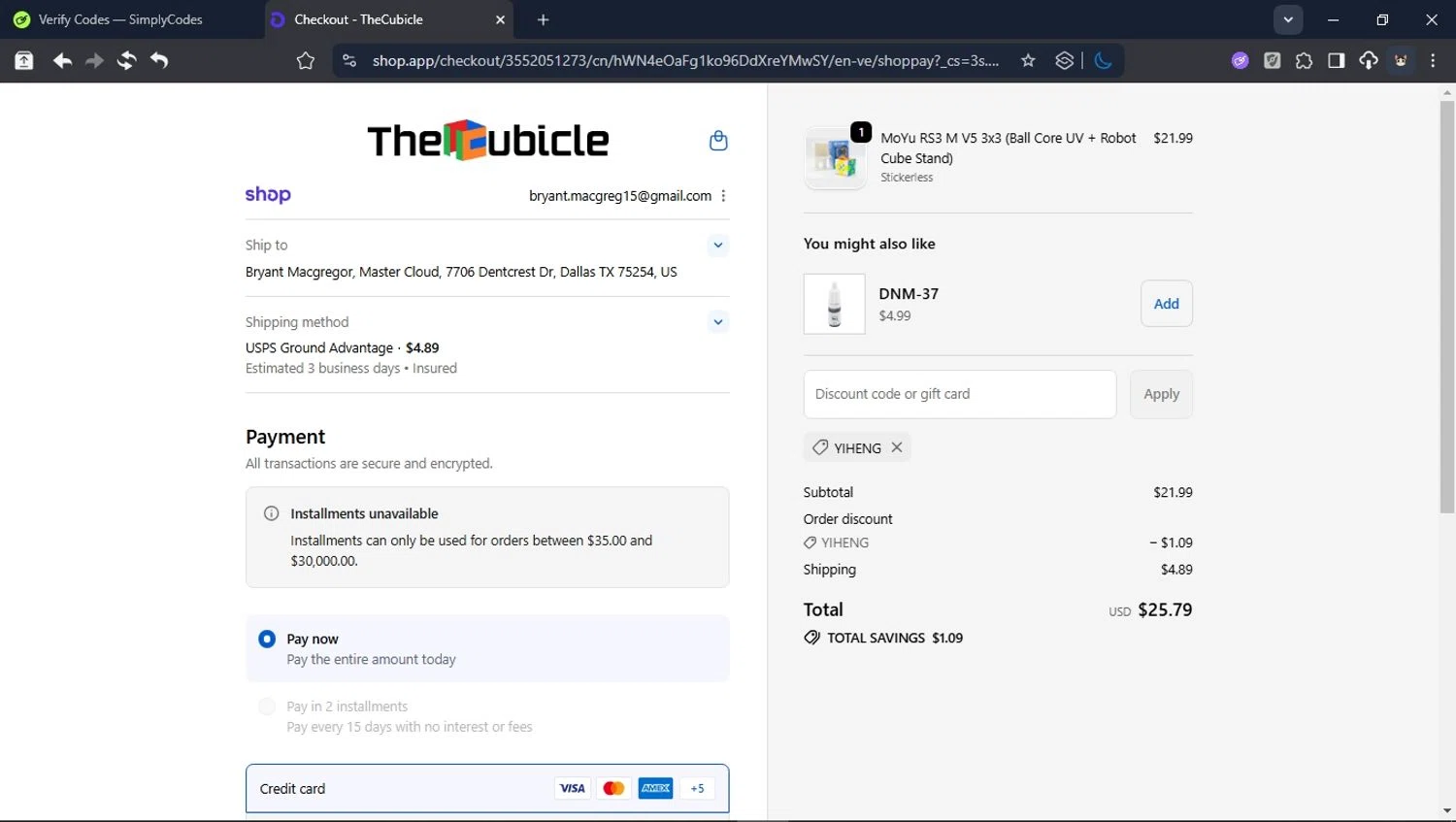Click the Total amount $25.79

click(x=1165, y=609)
